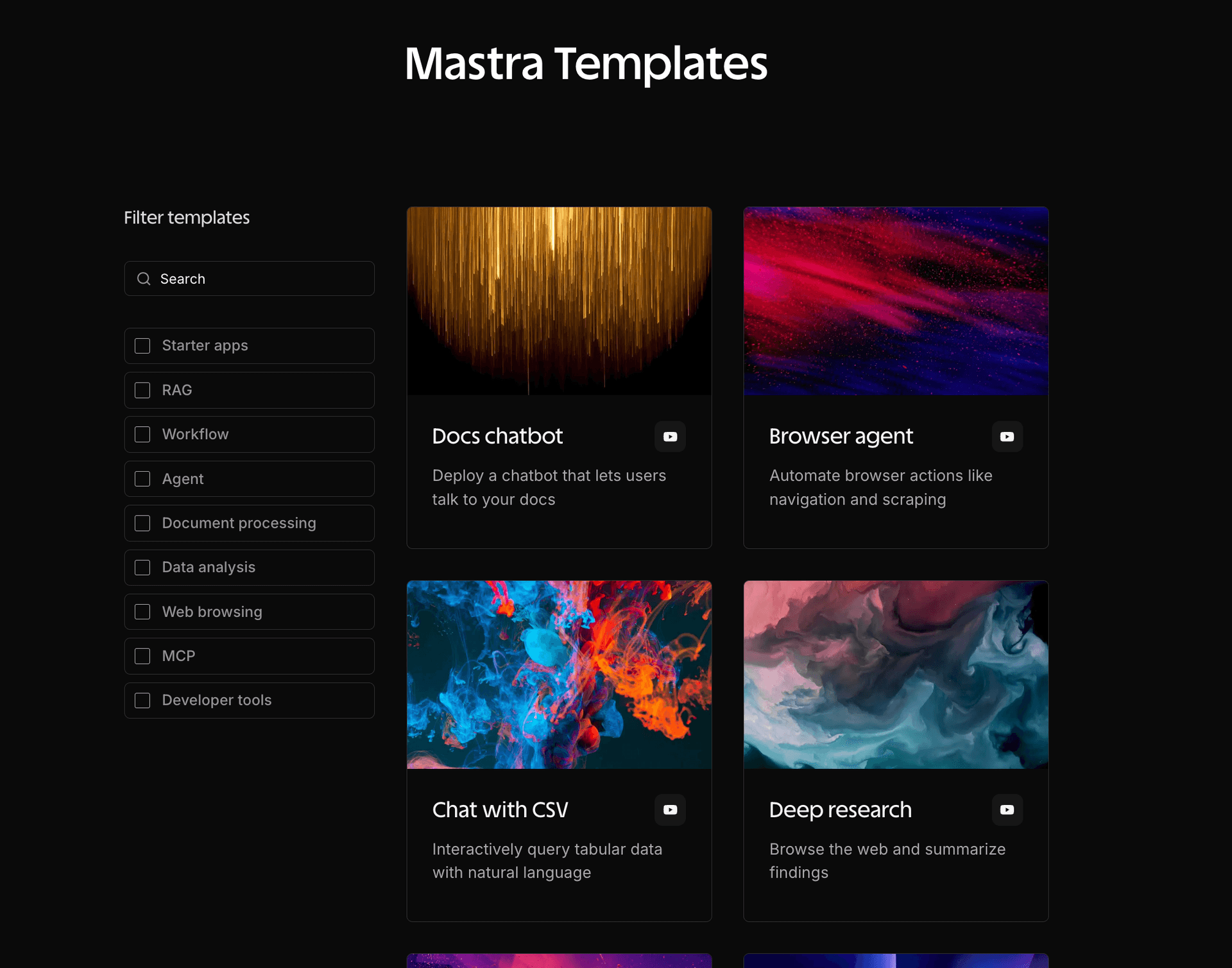Open the Chat with CSV template title
Viewport: 1232px width, 968px height.
coord(500,810)
